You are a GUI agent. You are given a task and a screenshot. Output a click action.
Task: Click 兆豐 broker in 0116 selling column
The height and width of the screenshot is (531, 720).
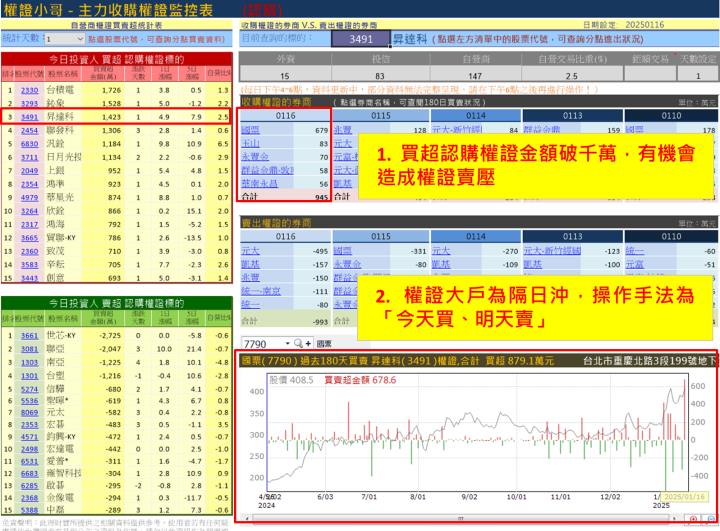tap(250, 277)
